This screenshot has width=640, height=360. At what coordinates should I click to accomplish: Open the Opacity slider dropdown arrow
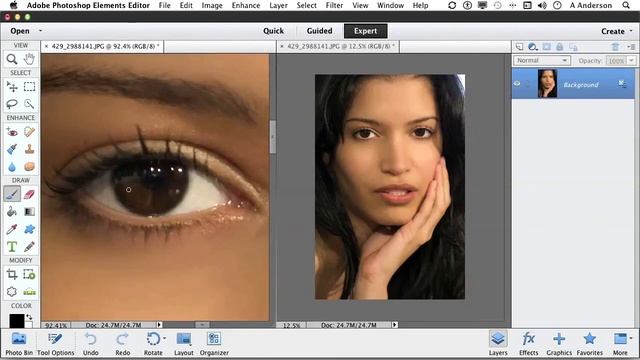[631, 60]
